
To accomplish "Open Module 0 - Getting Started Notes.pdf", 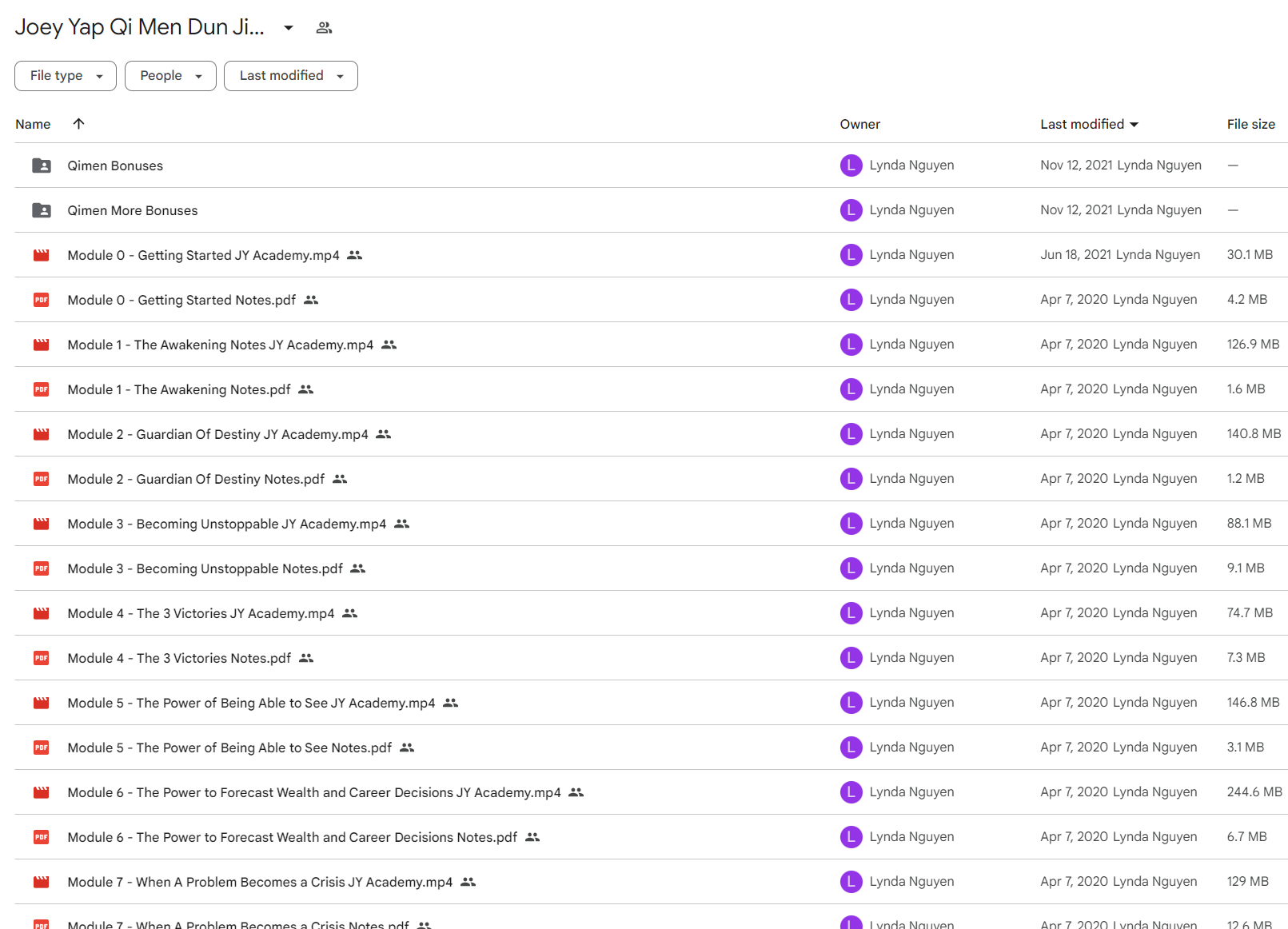I will click(181, 300).
